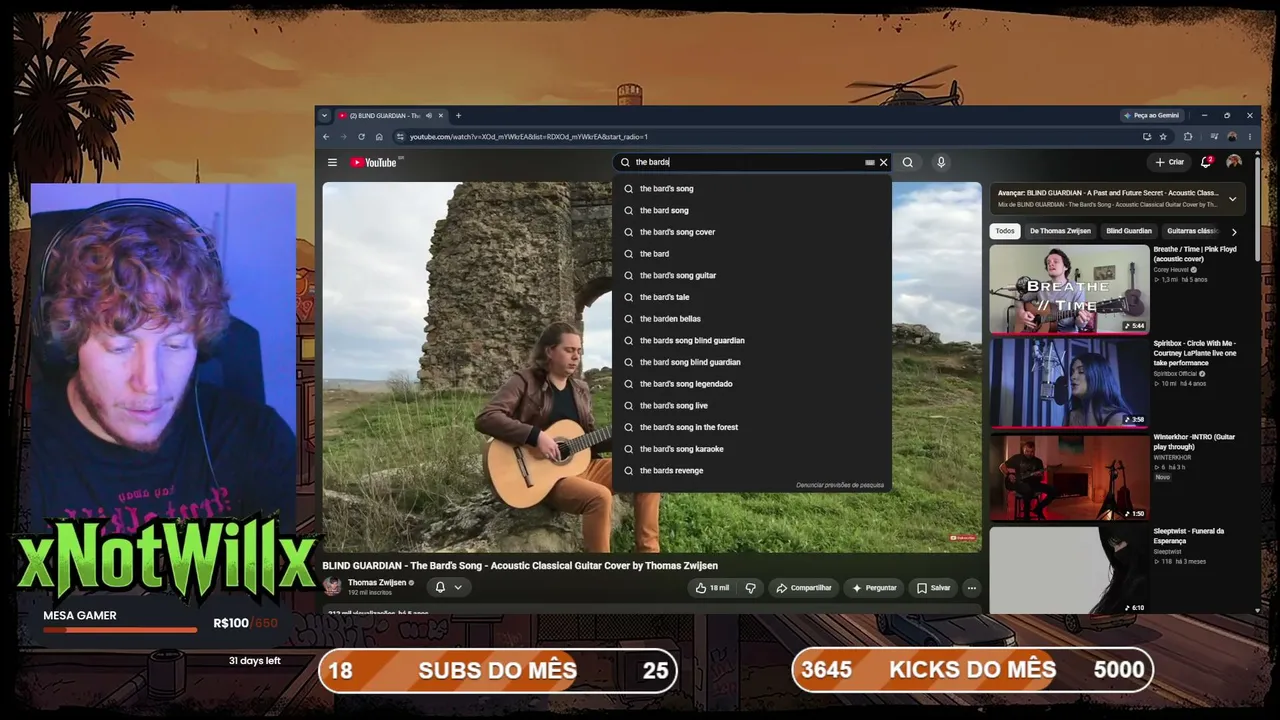The height and width of the screenshot is (720, 1280).
Task: Pick suggestion "the bards revenge"
Action: [x=751, y=470]
